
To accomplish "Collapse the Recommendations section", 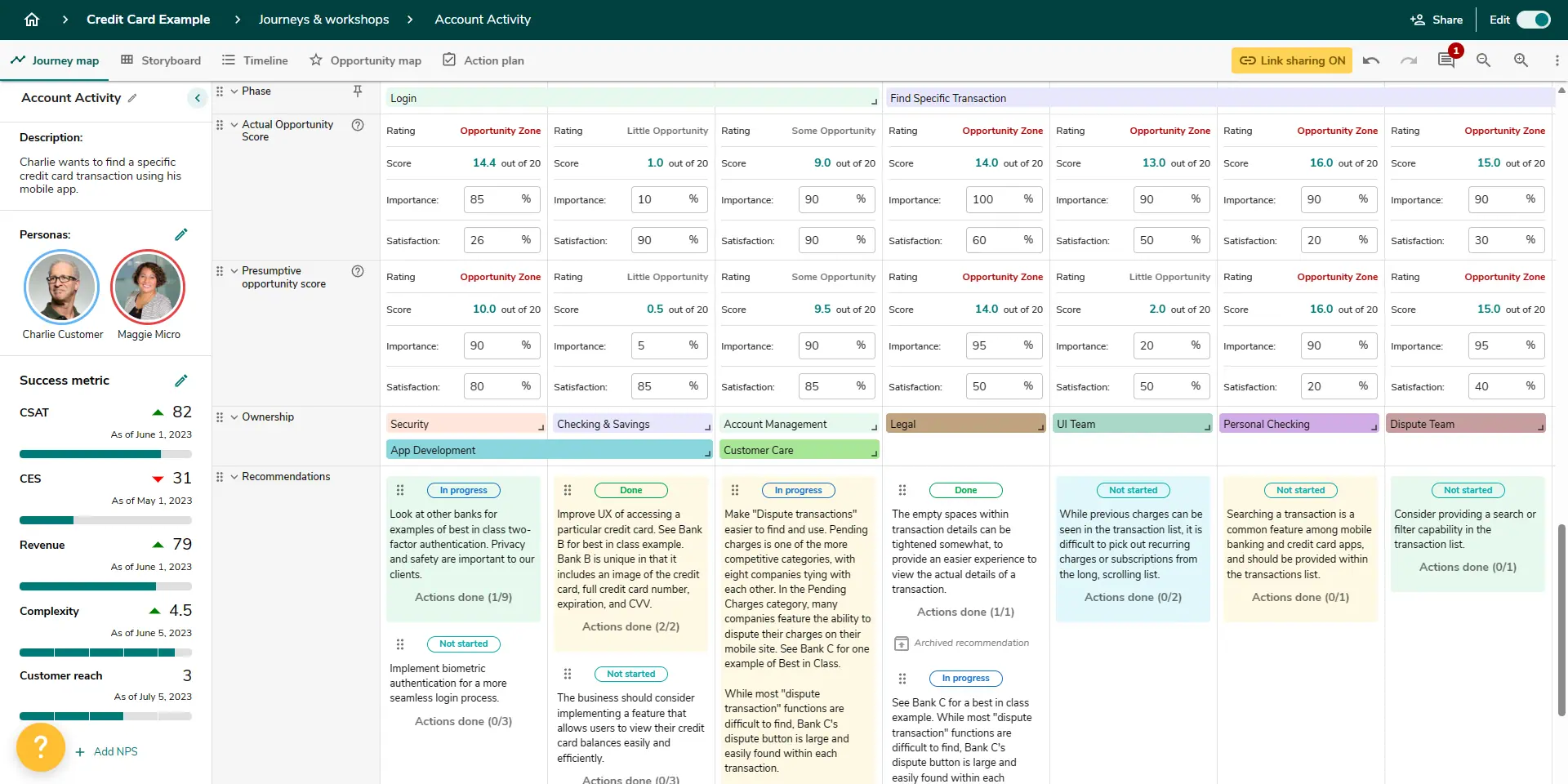I will click(x=235, y=476).
